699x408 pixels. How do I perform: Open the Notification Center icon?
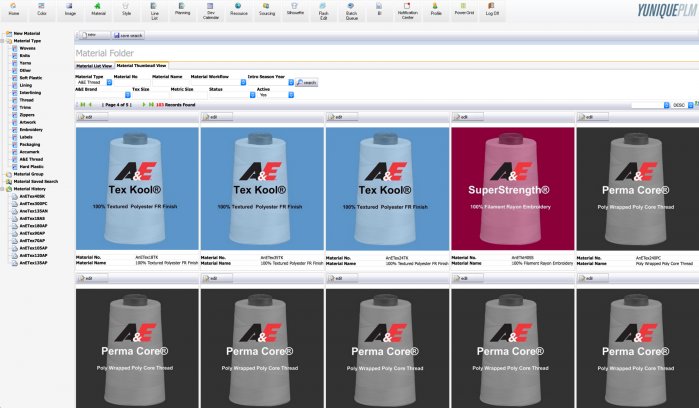[408, 11]
